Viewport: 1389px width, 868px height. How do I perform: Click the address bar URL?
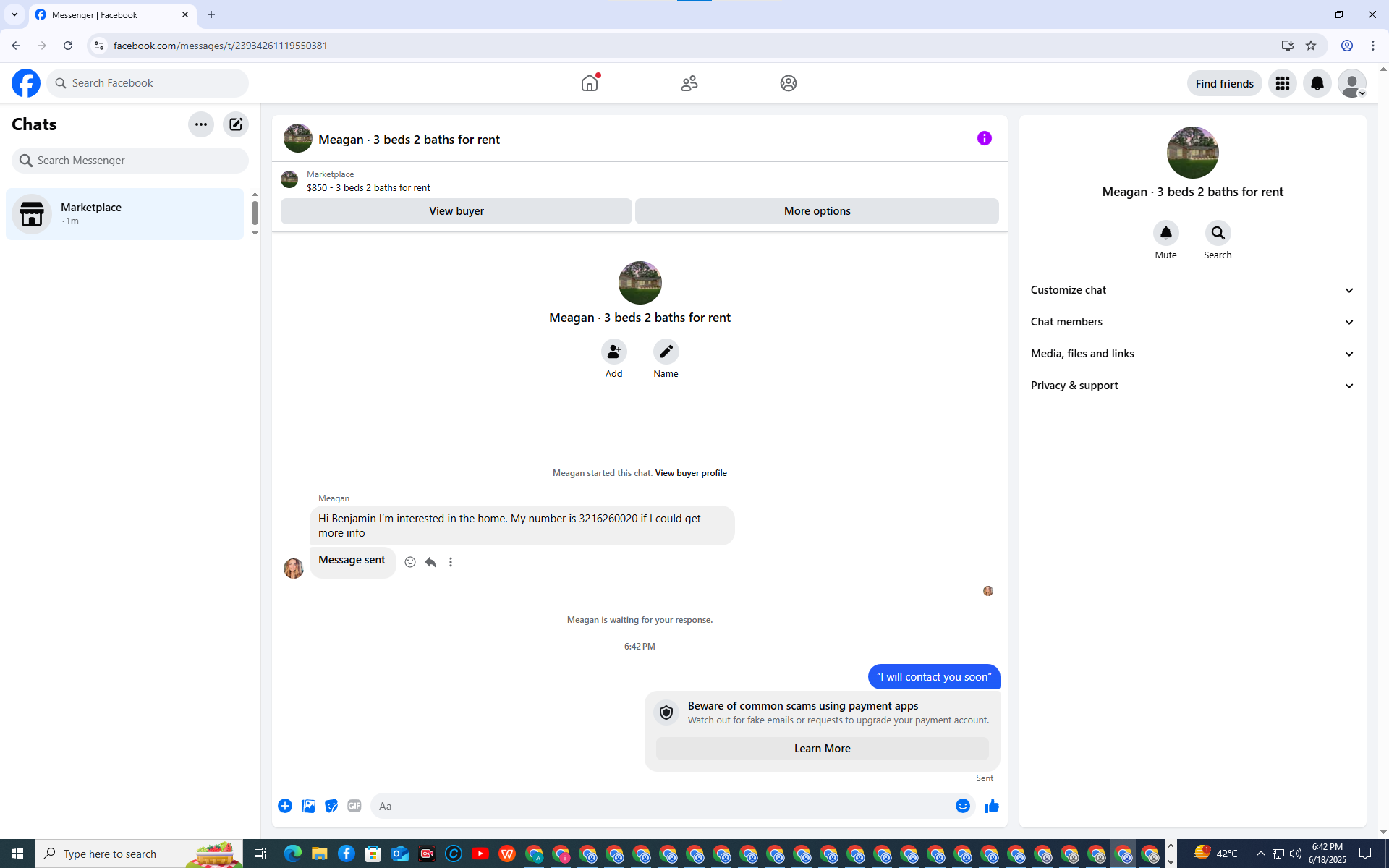221,46
